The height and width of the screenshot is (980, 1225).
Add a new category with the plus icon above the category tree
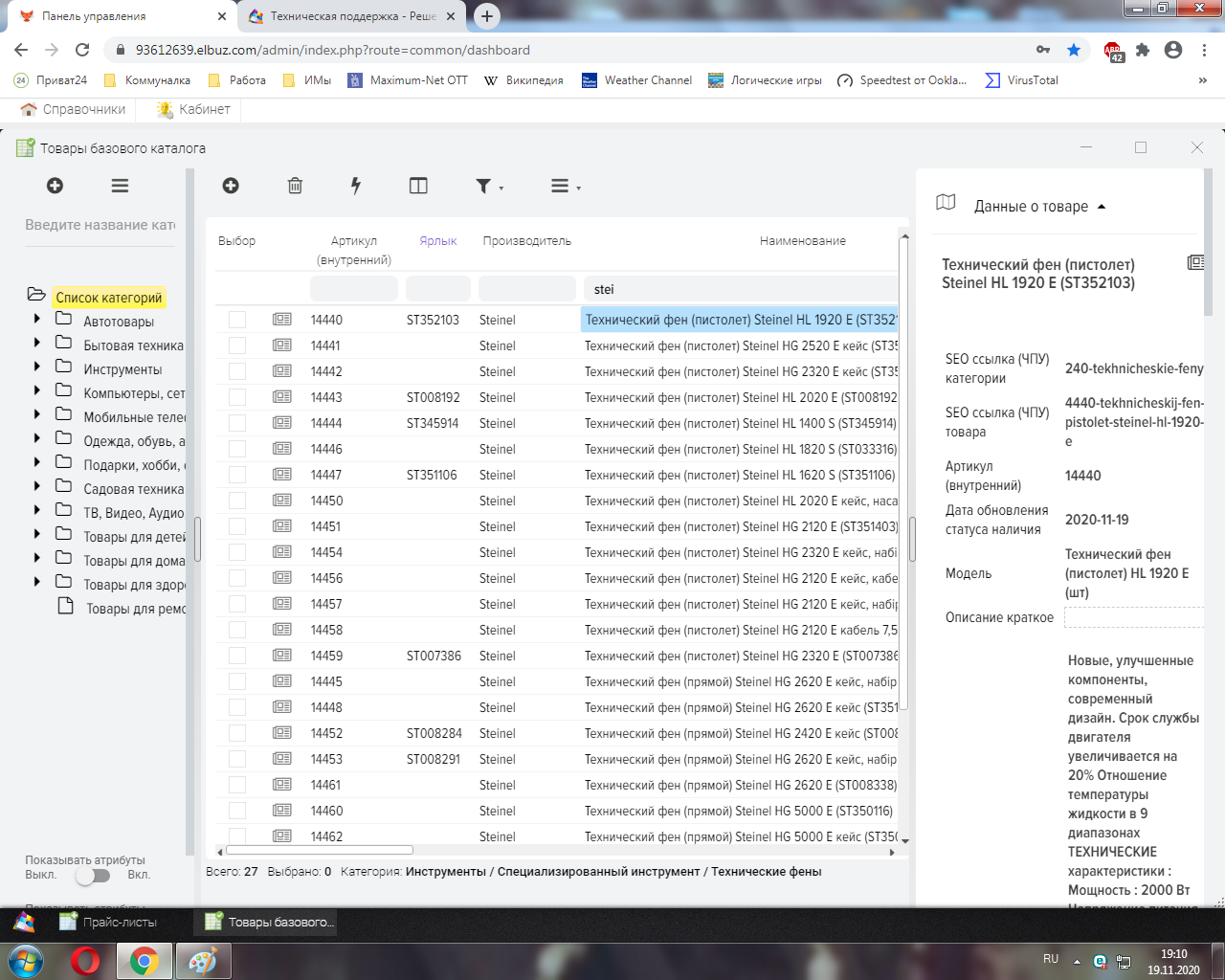tap(55, 186)
